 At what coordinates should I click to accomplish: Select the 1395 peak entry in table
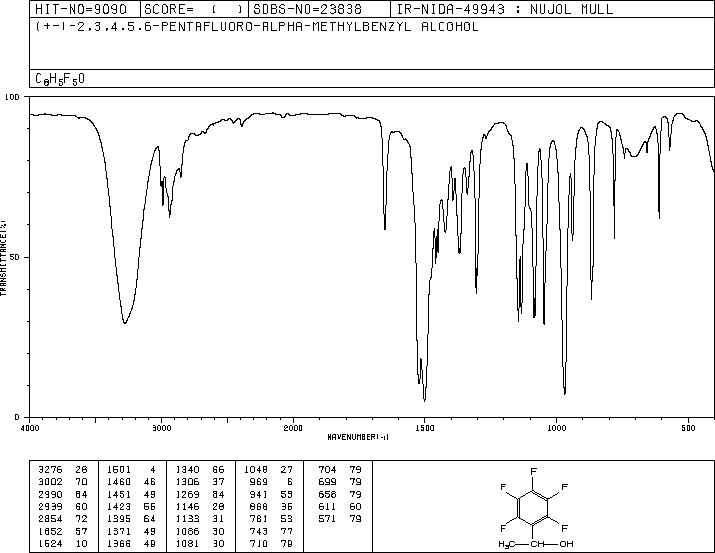coord(131,519)
